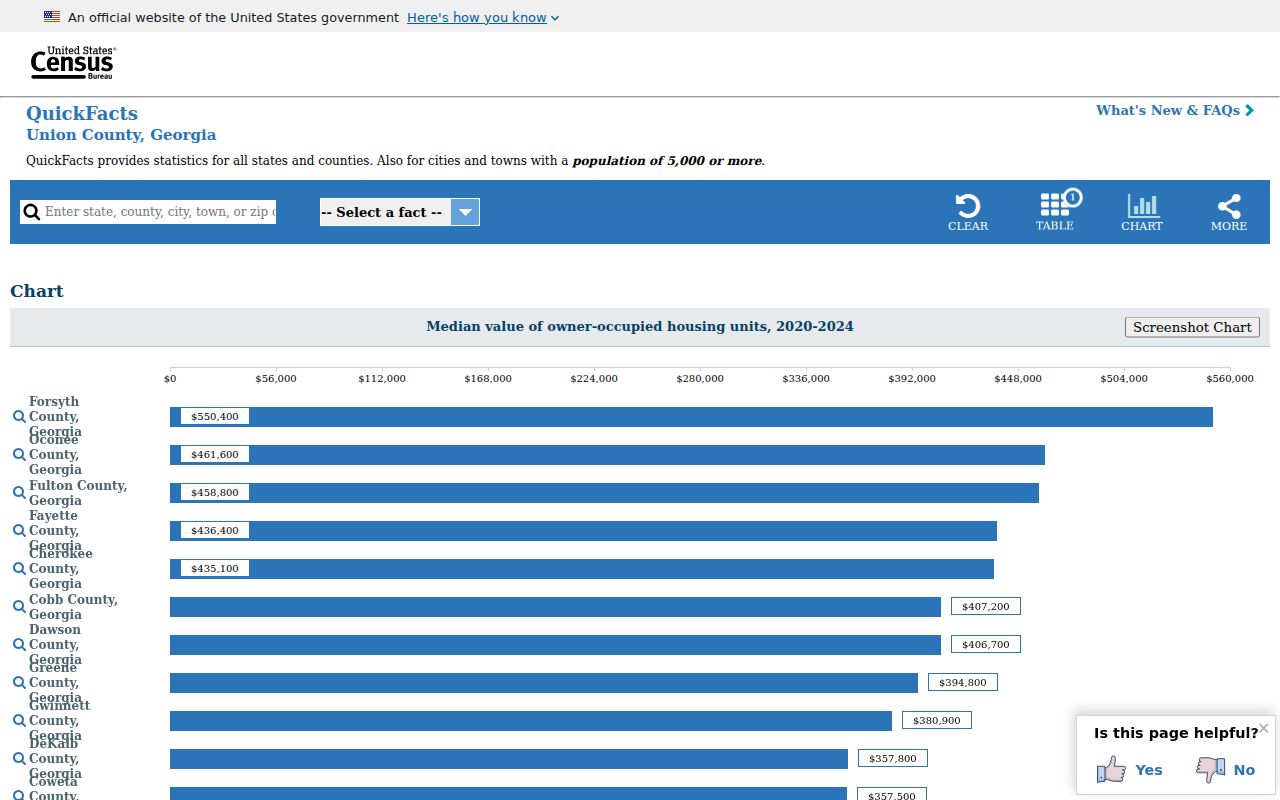The height and width of the screenshot is (800, 1280).
Task: Click the magnifier beside Cobb County
Action: tap(19, 607)
